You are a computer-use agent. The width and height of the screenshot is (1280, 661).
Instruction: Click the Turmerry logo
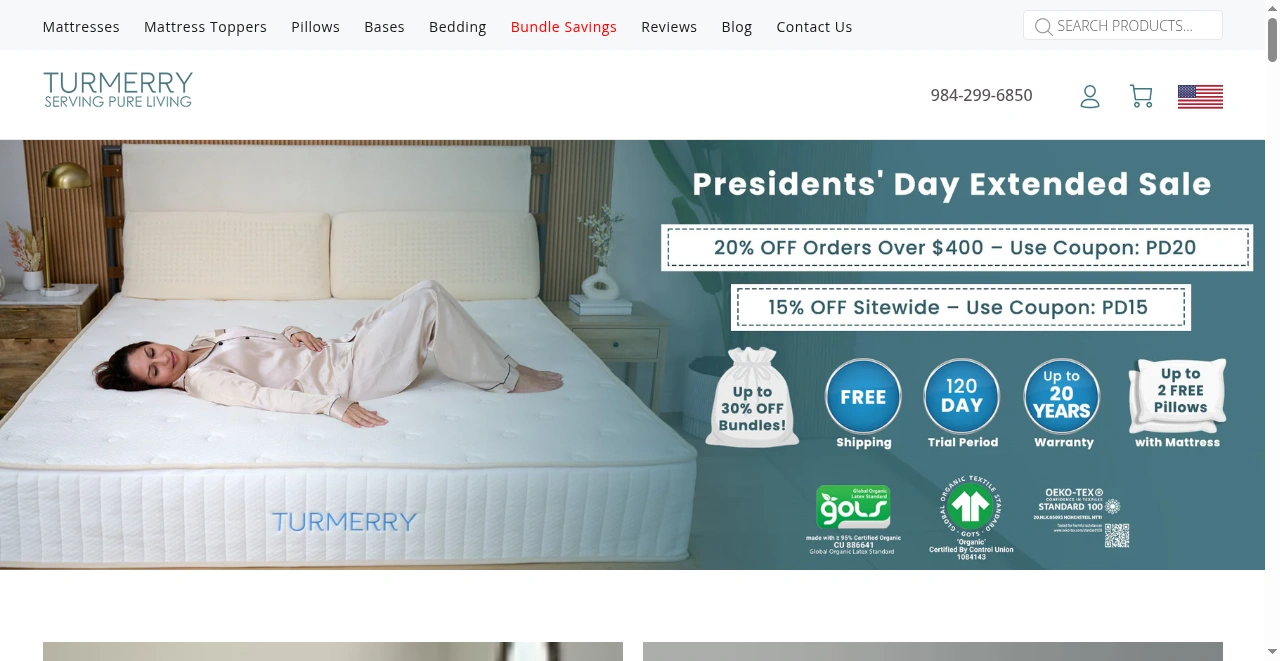[x=118, y=90]
